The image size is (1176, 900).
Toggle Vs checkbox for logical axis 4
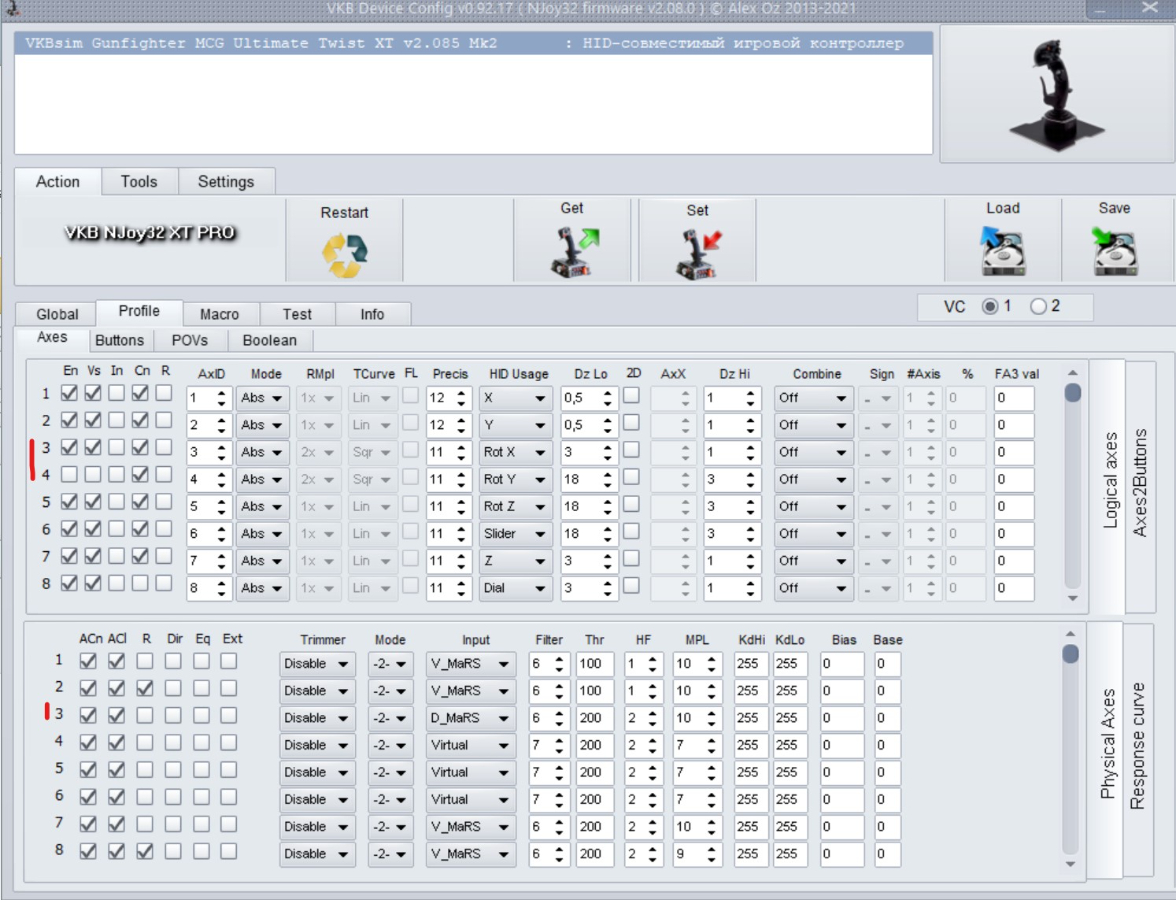click(93, 474)
